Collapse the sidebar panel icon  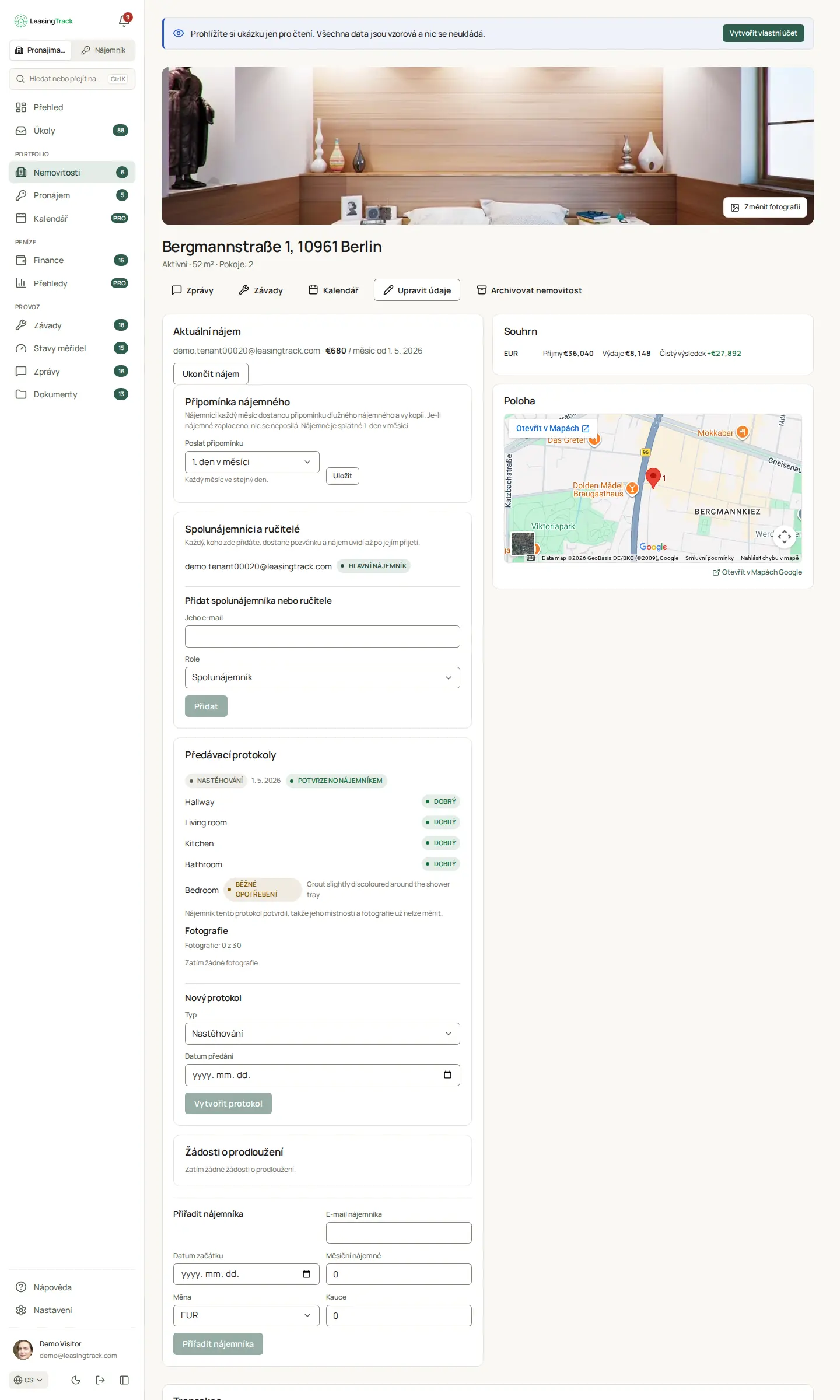click(x=124, y=1380)
